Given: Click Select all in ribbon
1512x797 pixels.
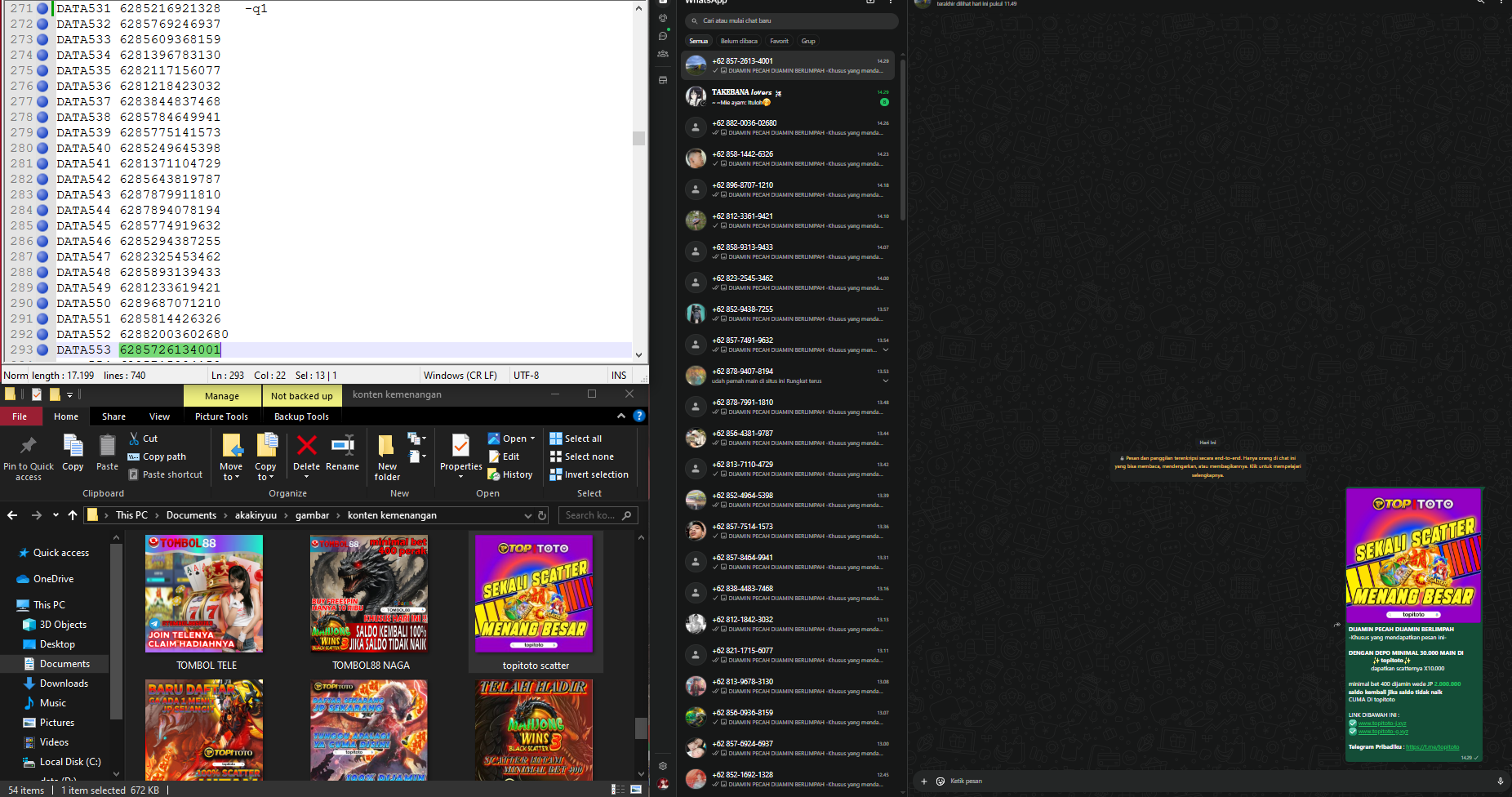Looking at the screenshot, I should 576,439.
